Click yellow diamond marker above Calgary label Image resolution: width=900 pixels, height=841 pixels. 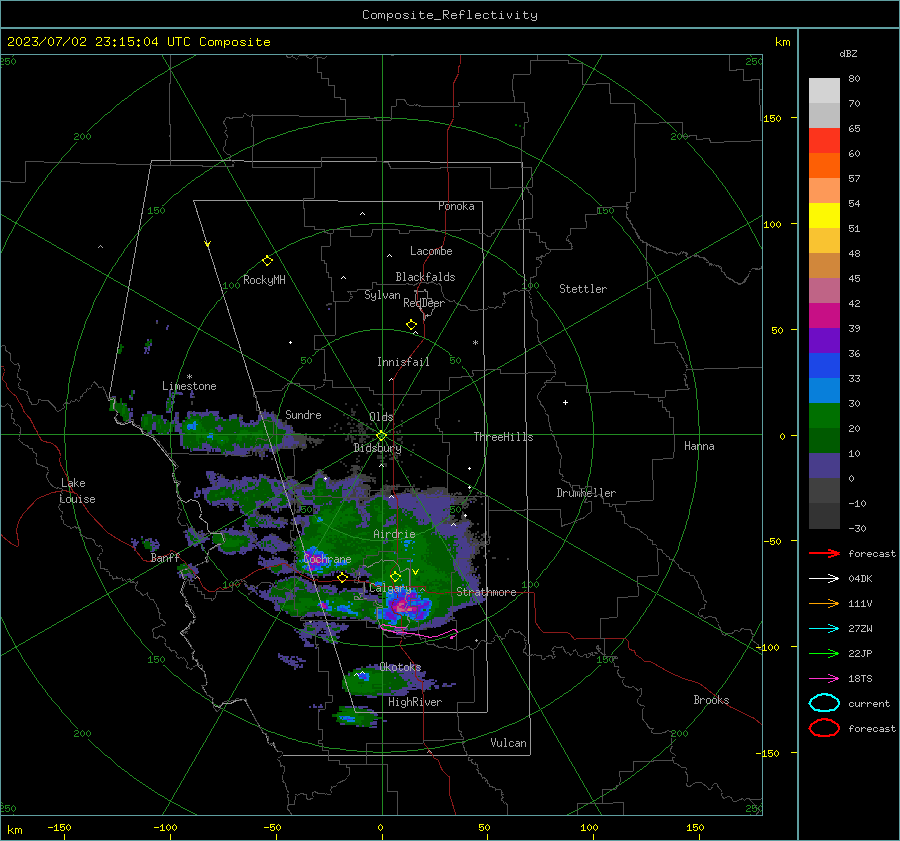[x=395, y=576]
